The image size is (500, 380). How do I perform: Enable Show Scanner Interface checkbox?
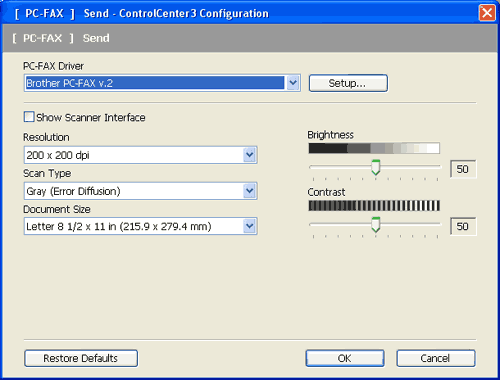[x=29, y=117]
